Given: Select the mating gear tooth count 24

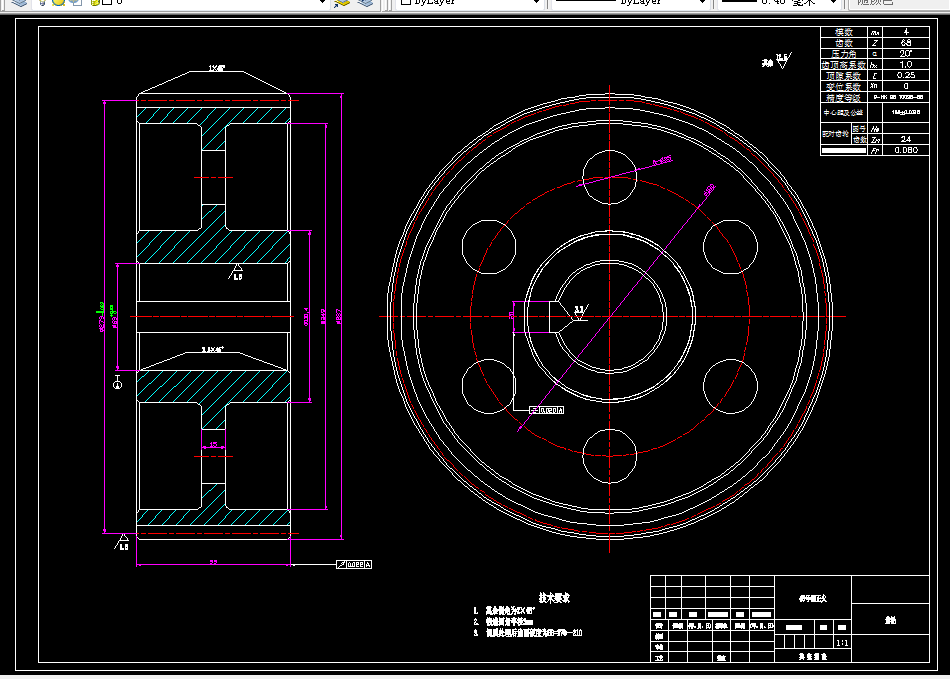Looking at the screenshot, I should click(906, 139).
